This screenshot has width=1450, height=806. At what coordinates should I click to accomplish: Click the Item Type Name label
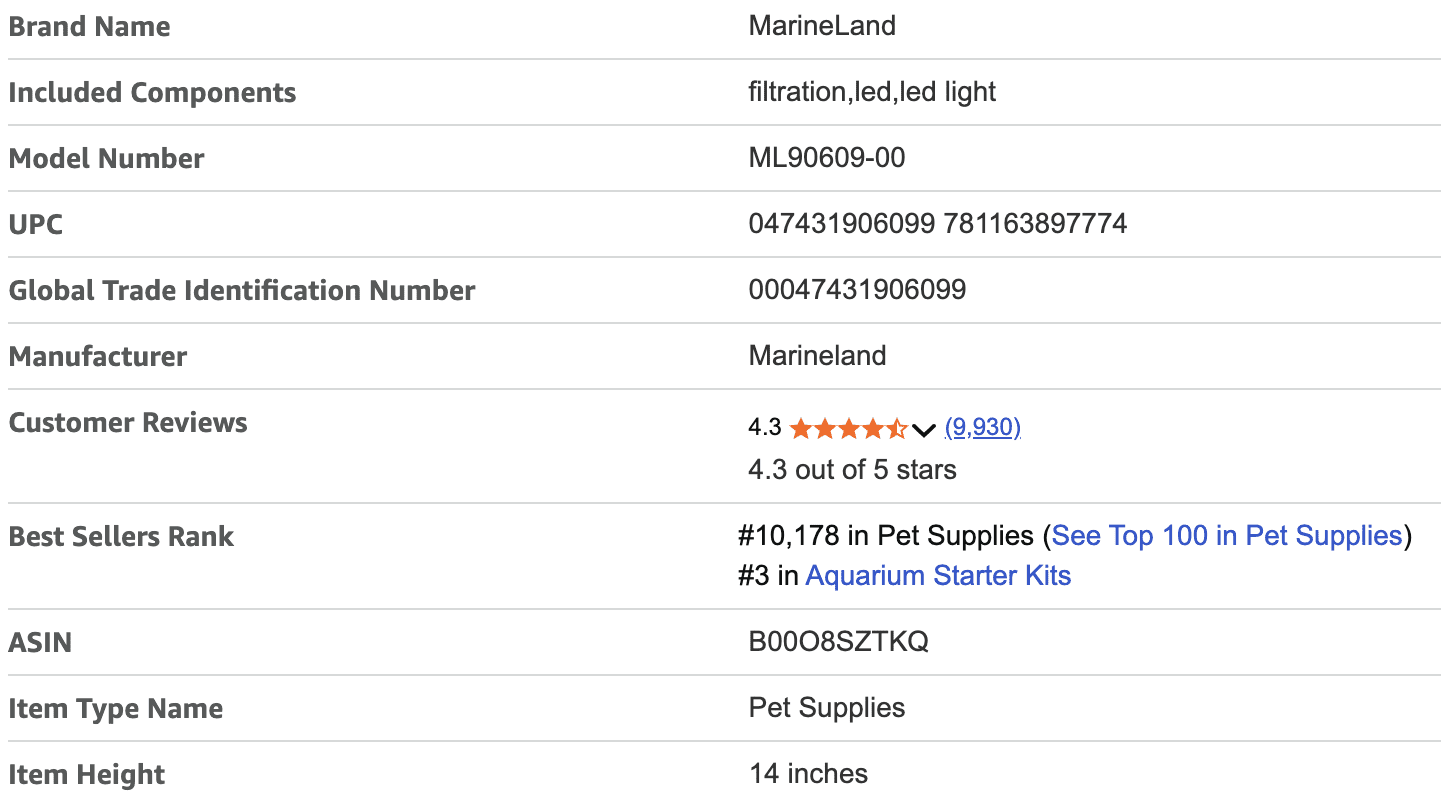tap(115, 708)
